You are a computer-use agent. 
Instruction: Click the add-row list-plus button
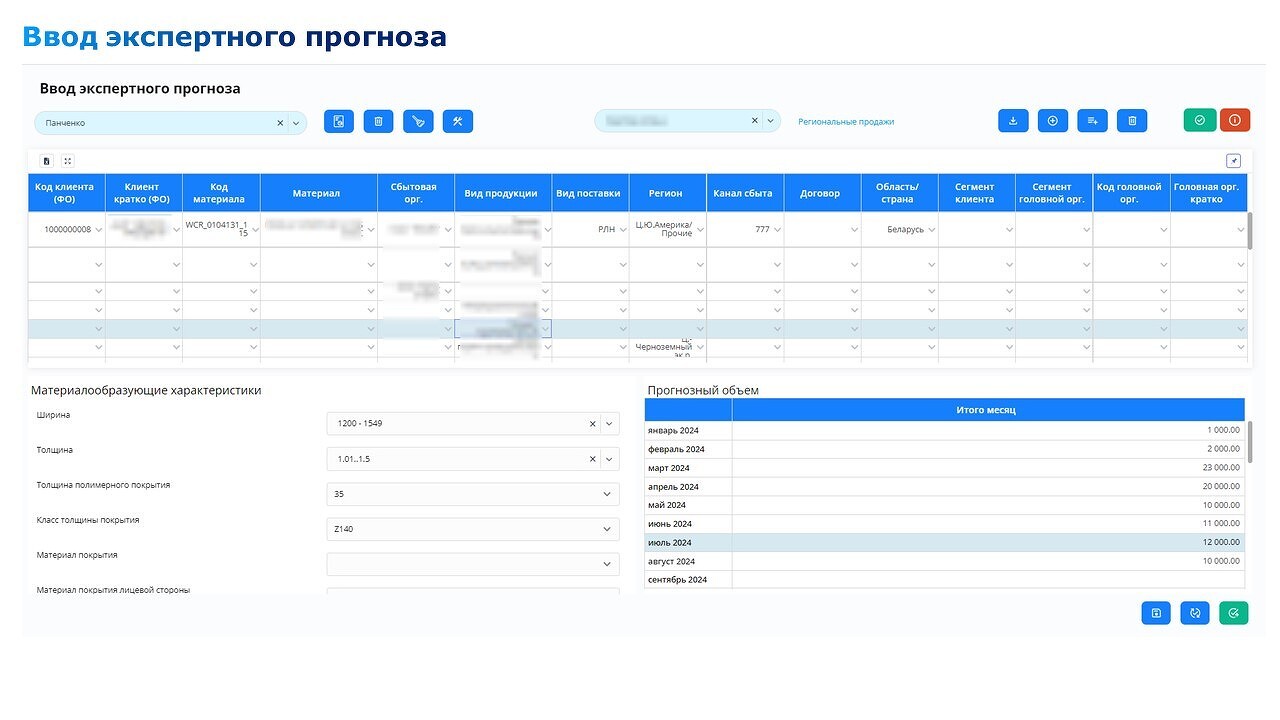pos(1092,120)
